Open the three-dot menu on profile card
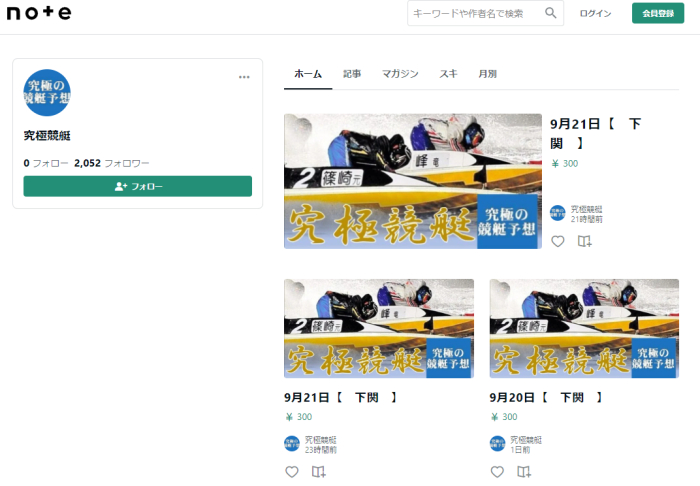This screenshot has width=700, height=486. [x=244, y=77]
